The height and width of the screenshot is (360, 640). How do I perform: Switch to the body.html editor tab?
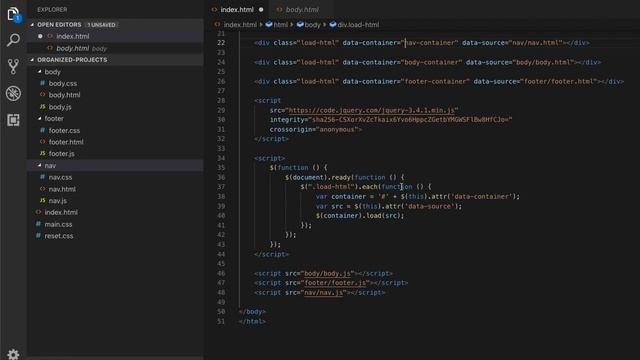tap(302, 9)
